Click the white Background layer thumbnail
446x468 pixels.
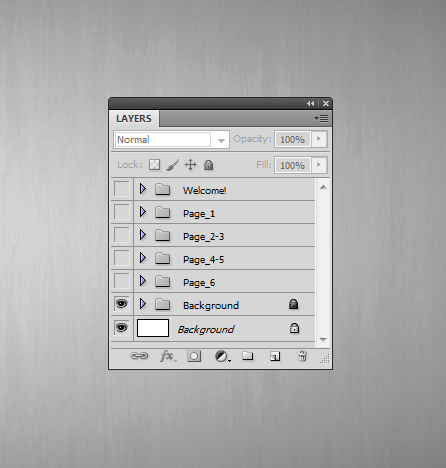pos(153,328)
